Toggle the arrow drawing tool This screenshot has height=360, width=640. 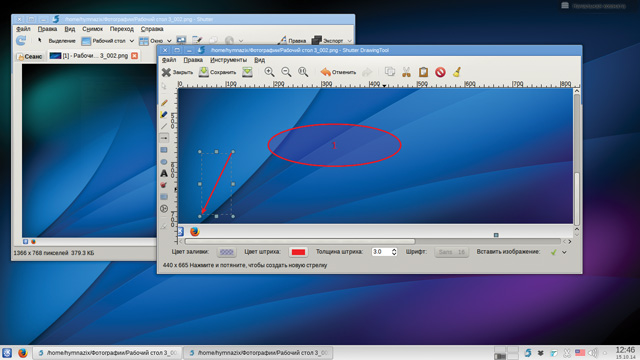click(x=164, y=138)
